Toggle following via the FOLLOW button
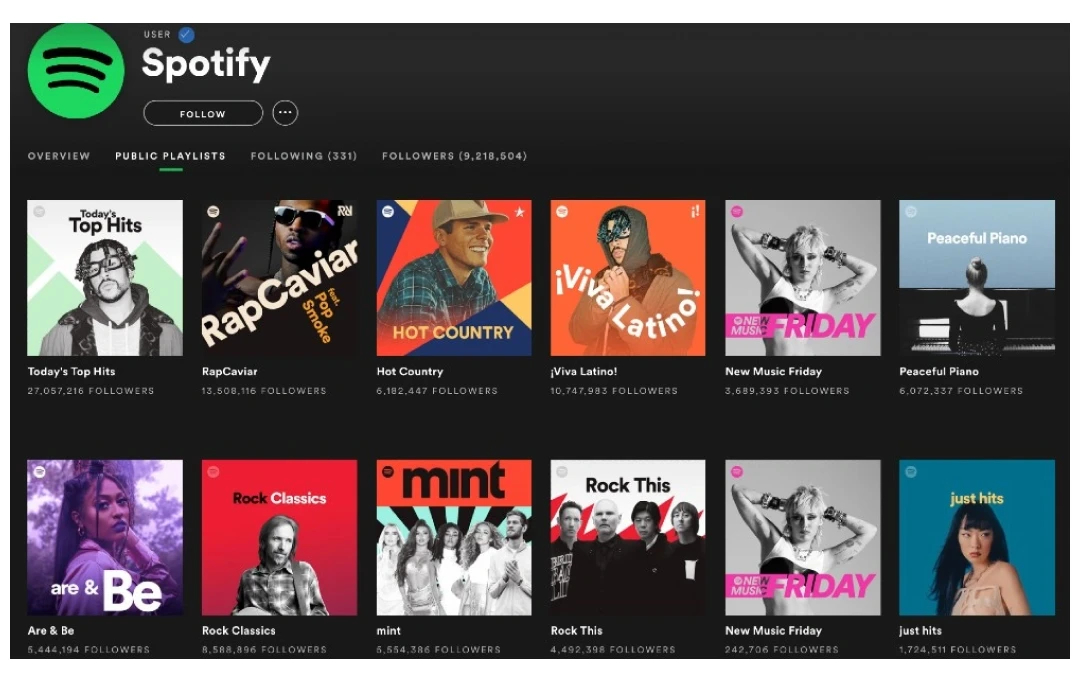The height and width of the screenshot is (682, 1080). (x=202, y=113)
